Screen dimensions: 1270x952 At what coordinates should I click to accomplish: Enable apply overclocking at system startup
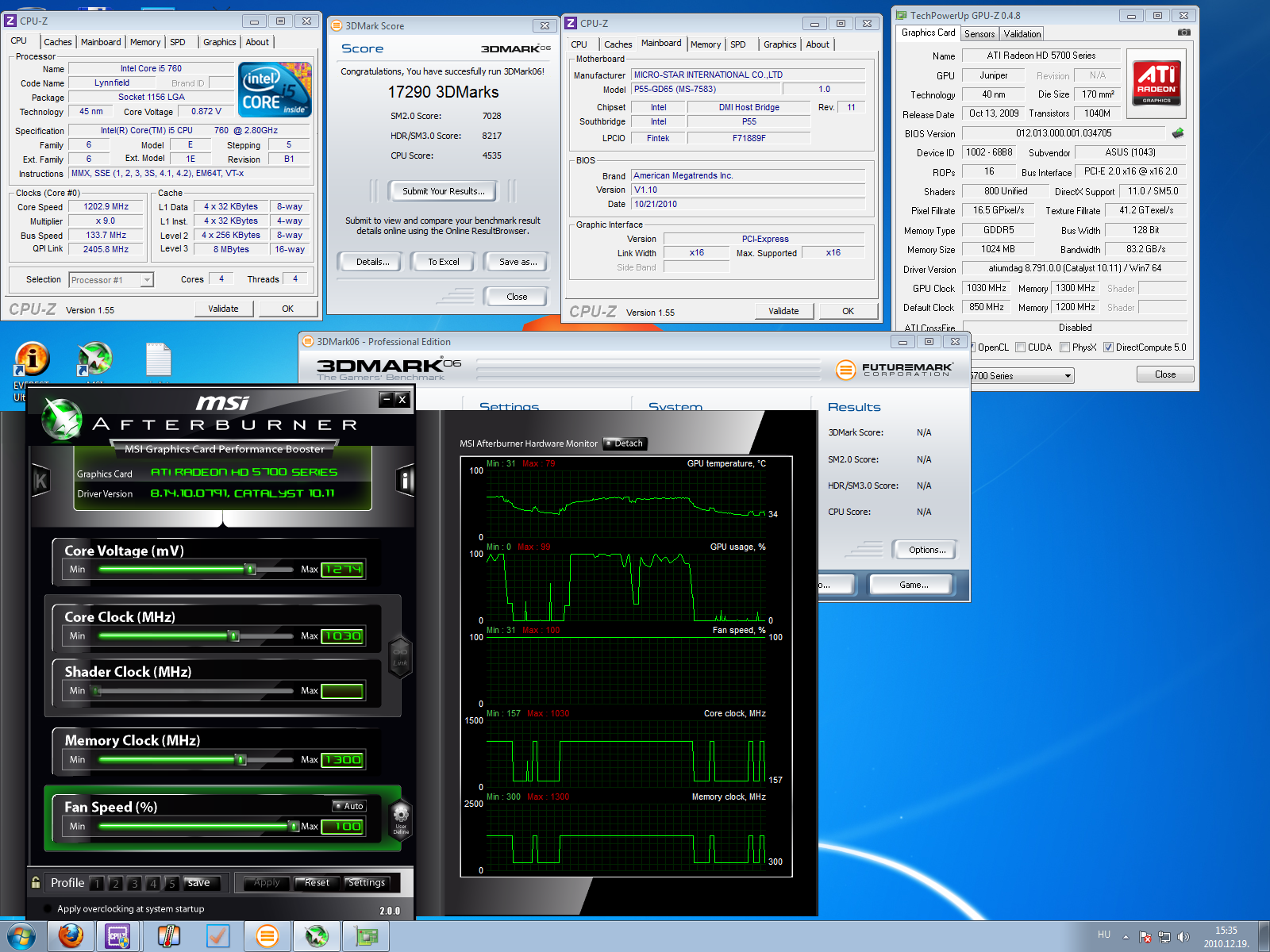[47, 909]
